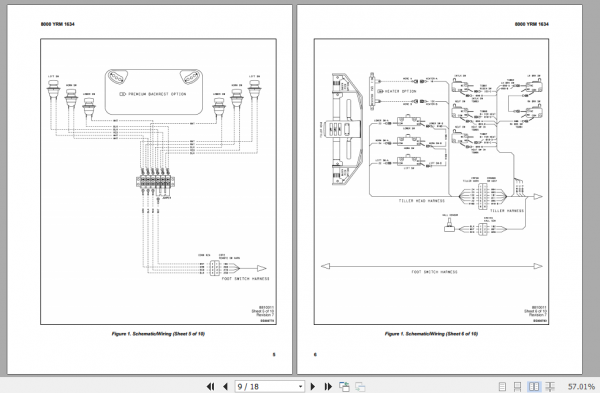This screenshot has width=600, height=393.
Task: Click the PREMIUM BACKREST OPTION label
Action: pyautogui.click(x=157, y=94)
